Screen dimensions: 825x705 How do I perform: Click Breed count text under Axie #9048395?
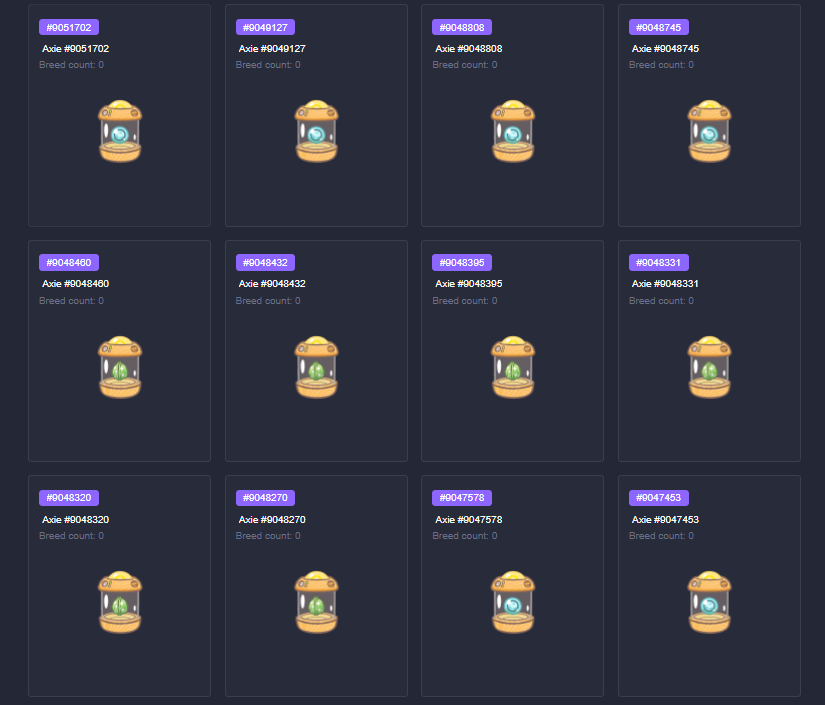pyautogui.click(x=465, y=300)
